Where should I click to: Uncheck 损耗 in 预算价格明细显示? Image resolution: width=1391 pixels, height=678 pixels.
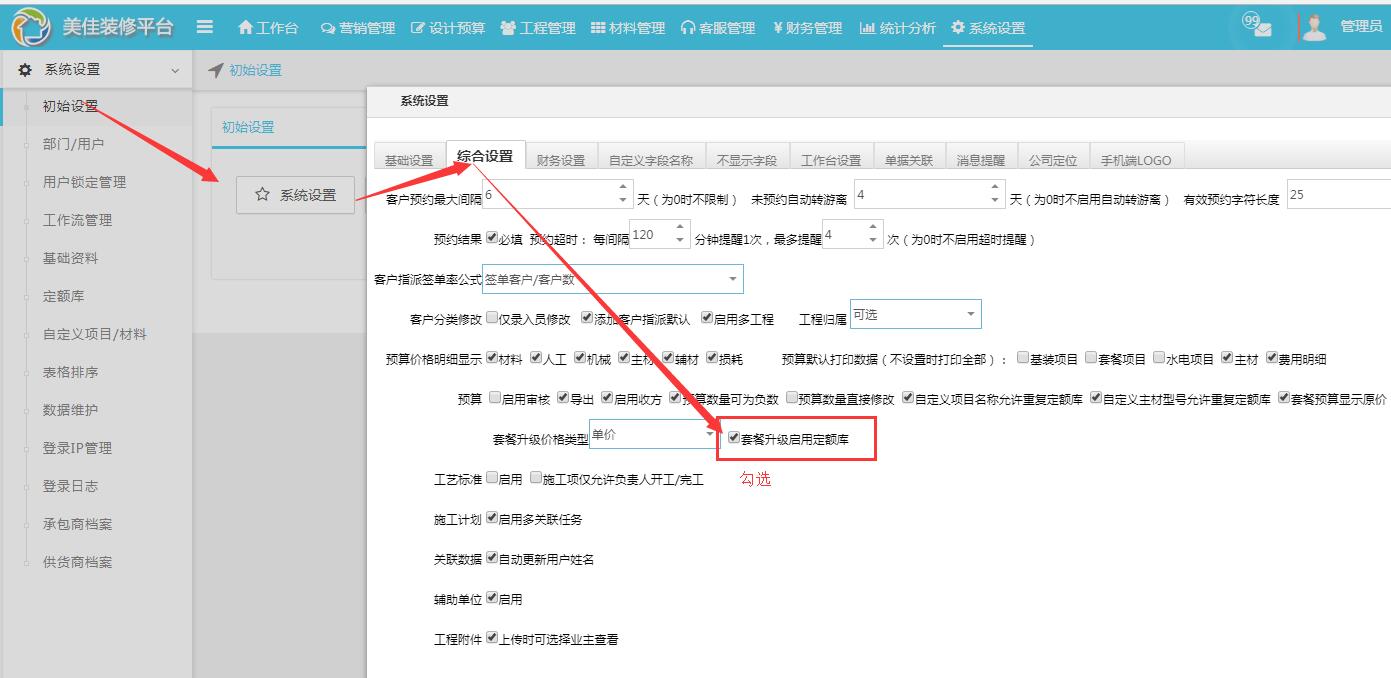(x=712, y=357)
